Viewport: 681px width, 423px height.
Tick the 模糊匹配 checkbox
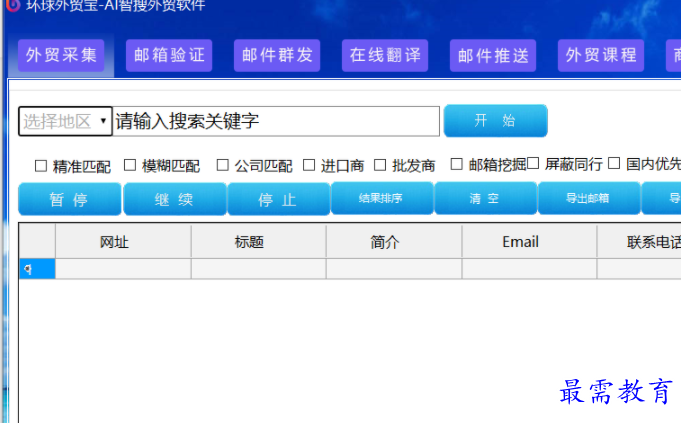pyautogui.click(x=130, y=165)
